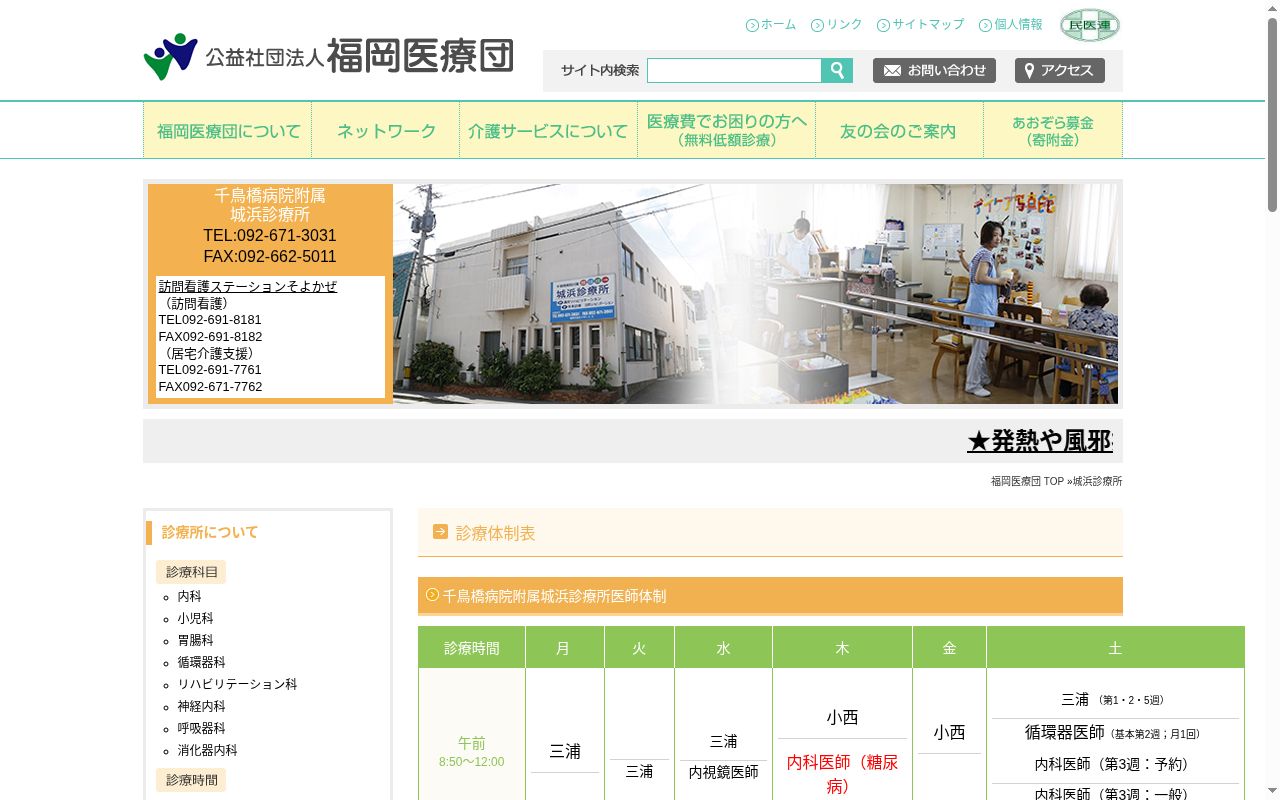Click the arrow icon beside サイトマップ

coord(883,25)
